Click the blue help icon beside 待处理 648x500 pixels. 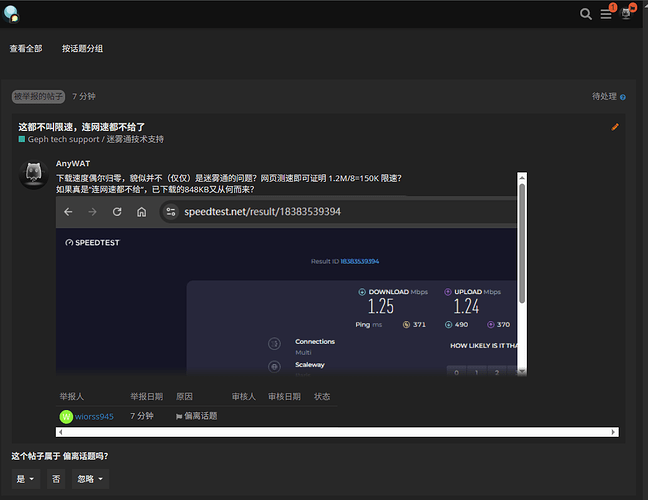click(623, 97)
